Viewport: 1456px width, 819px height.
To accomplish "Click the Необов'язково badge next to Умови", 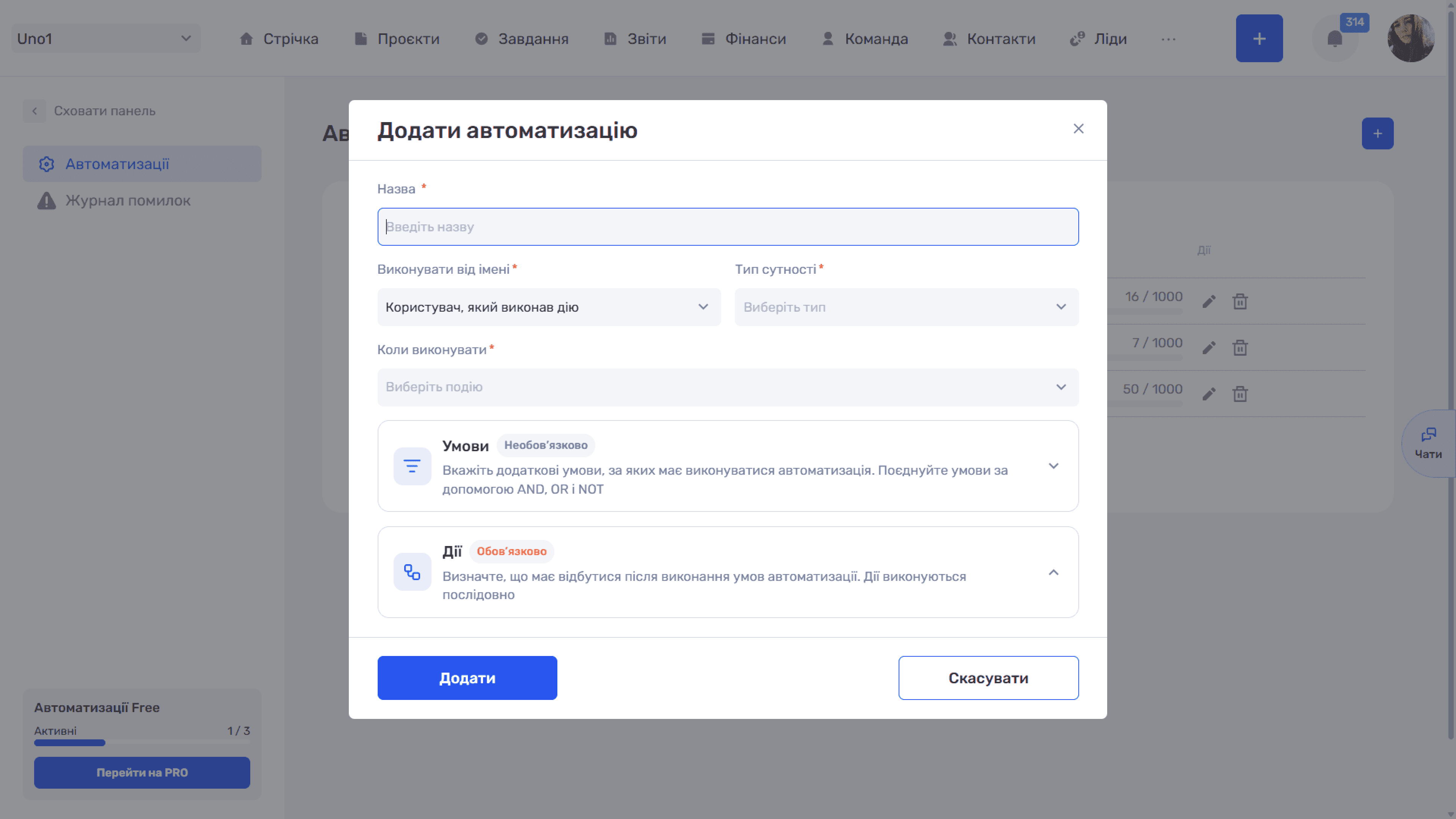I will 546,445.
